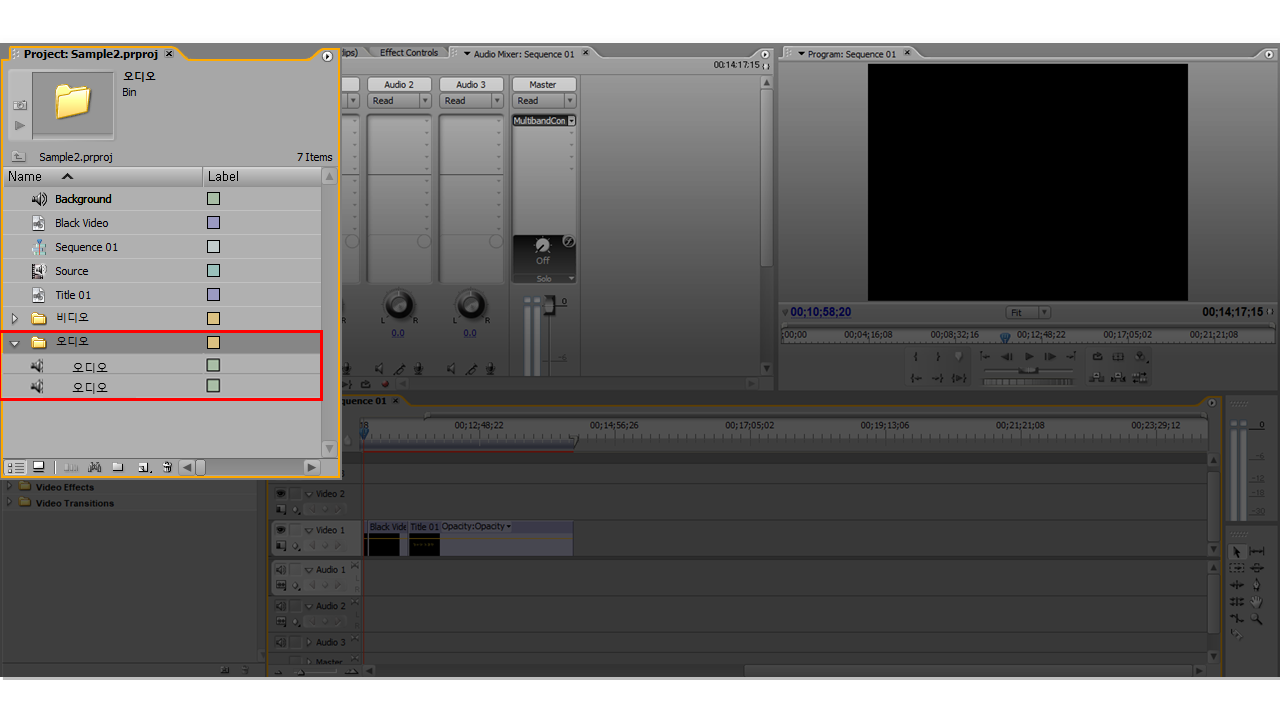Click the Loop button in Program monitor

coord(1097,356)
